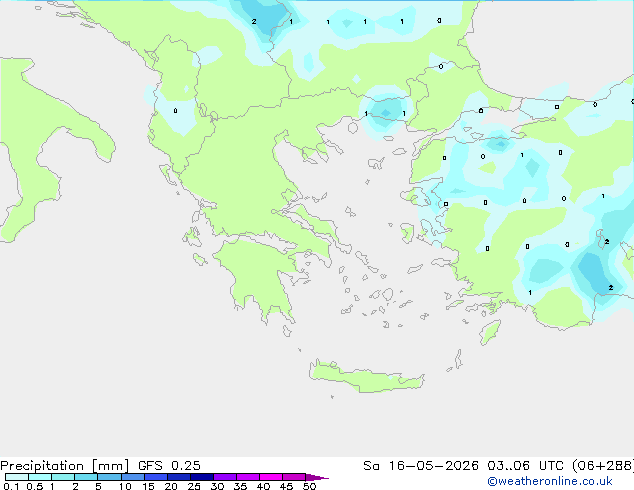The image size is (634, 490).
Task: Click the arrow tip above 50 mm
Action: tap(317, 477)
